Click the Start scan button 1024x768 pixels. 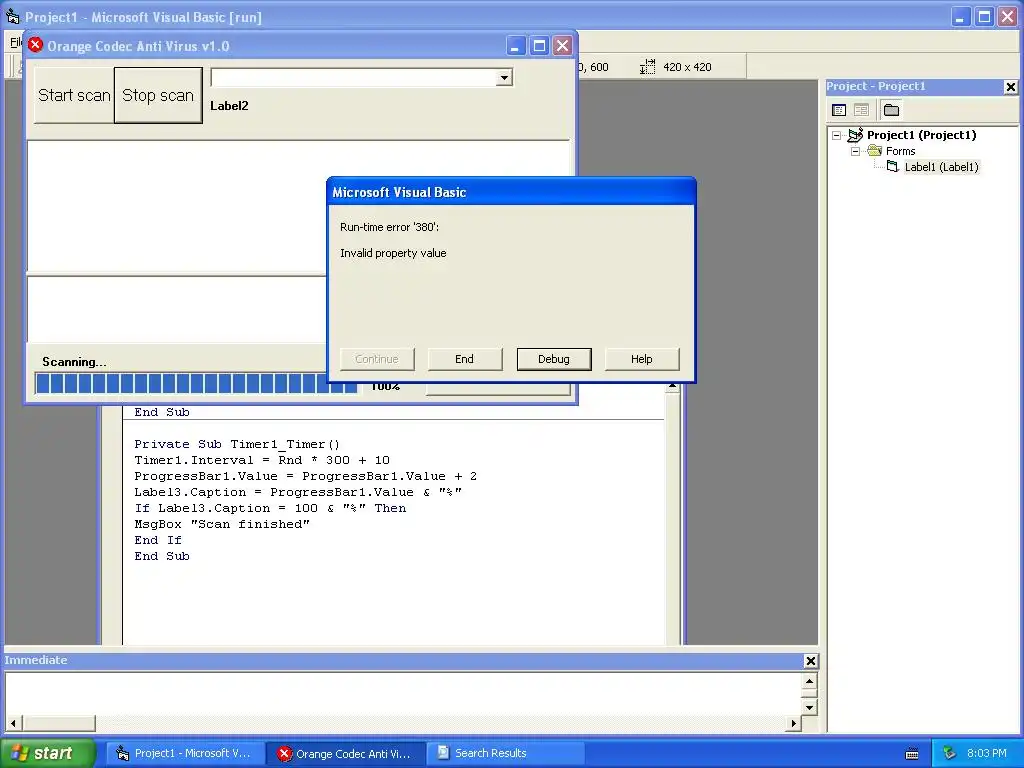[74, 95]
